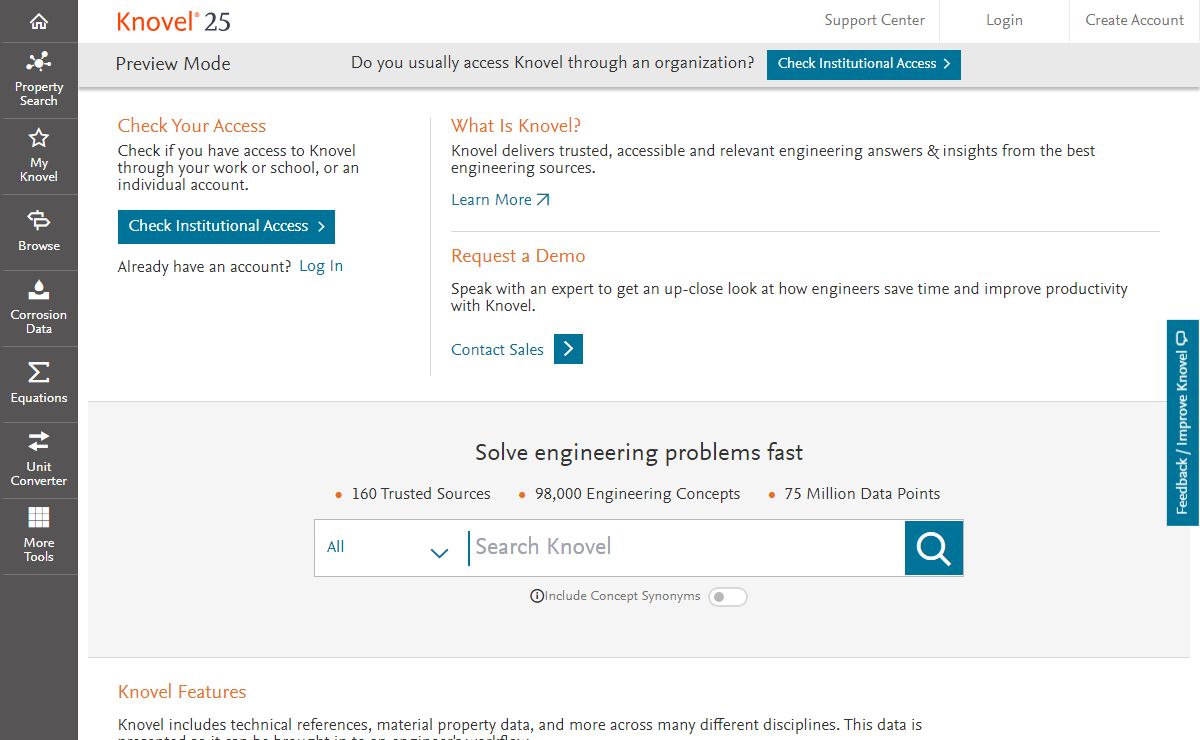Focus the Search Knovel input field
The width and height of the screenshot is (1200, 740).
pos(685,548)
